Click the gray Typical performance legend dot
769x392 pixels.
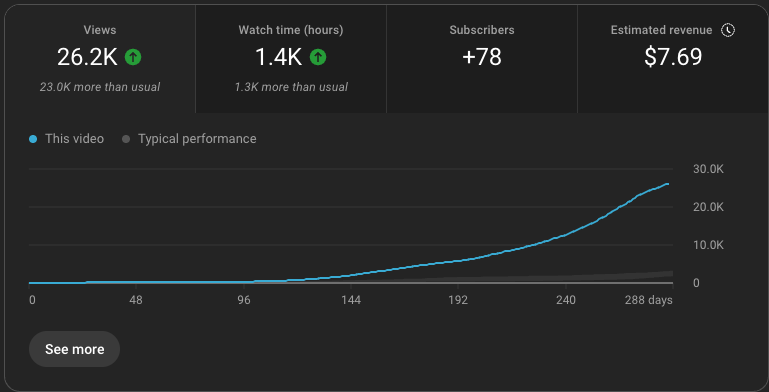coord(126,139)
